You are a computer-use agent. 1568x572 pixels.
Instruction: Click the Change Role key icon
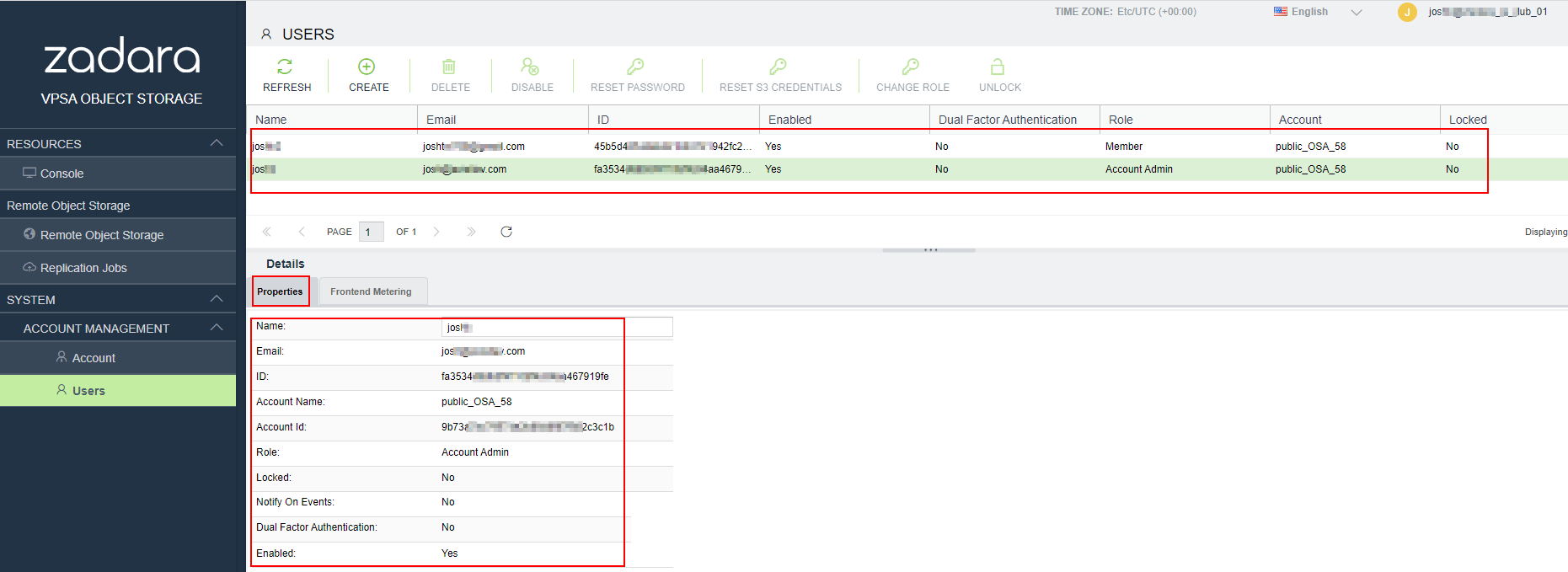tap(911, 67)
